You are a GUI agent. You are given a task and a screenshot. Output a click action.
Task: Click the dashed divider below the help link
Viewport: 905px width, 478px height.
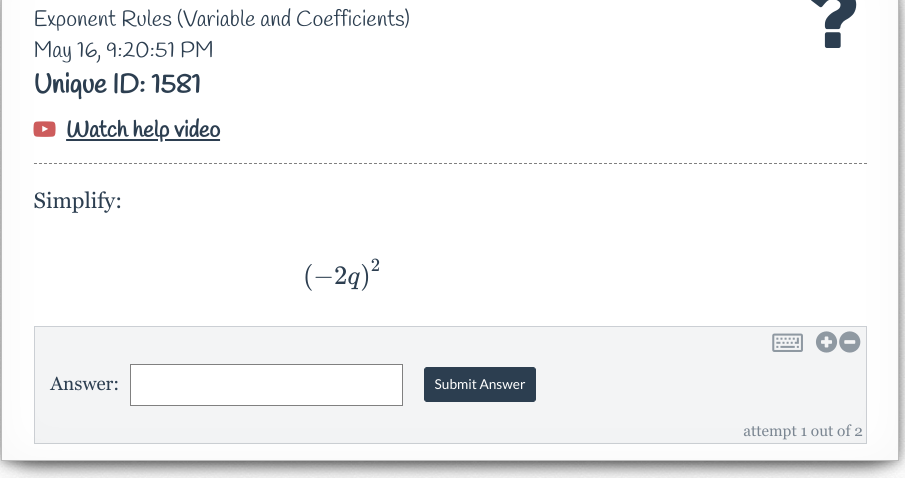coord(450,164)
